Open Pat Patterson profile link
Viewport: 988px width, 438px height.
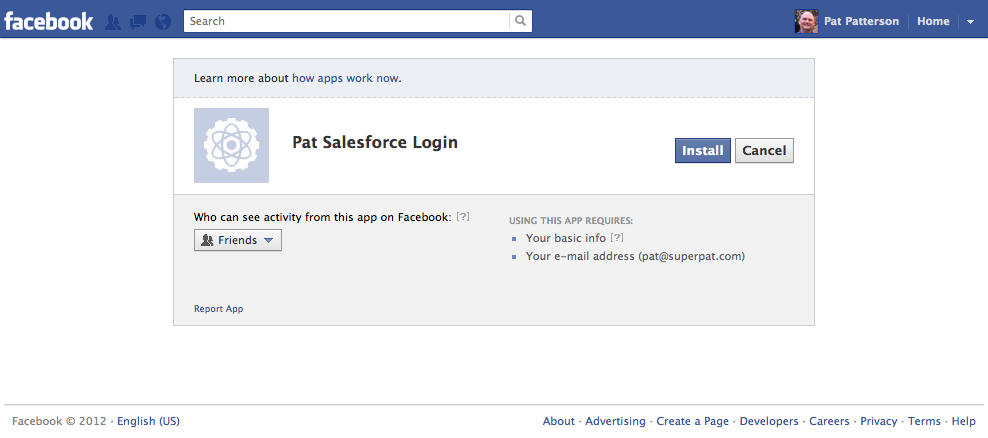tap(861, 21)
